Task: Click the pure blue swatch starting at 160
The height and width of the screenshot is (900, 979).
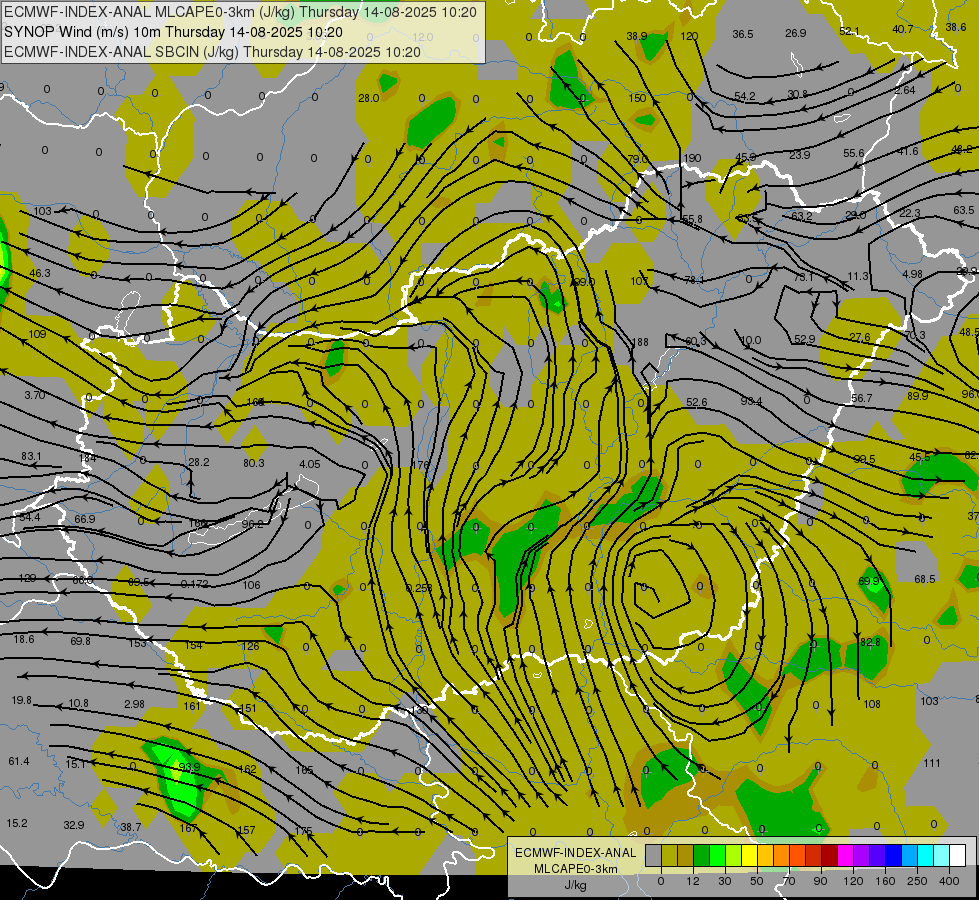Action: pyautogui.click(x=894, y=855)
